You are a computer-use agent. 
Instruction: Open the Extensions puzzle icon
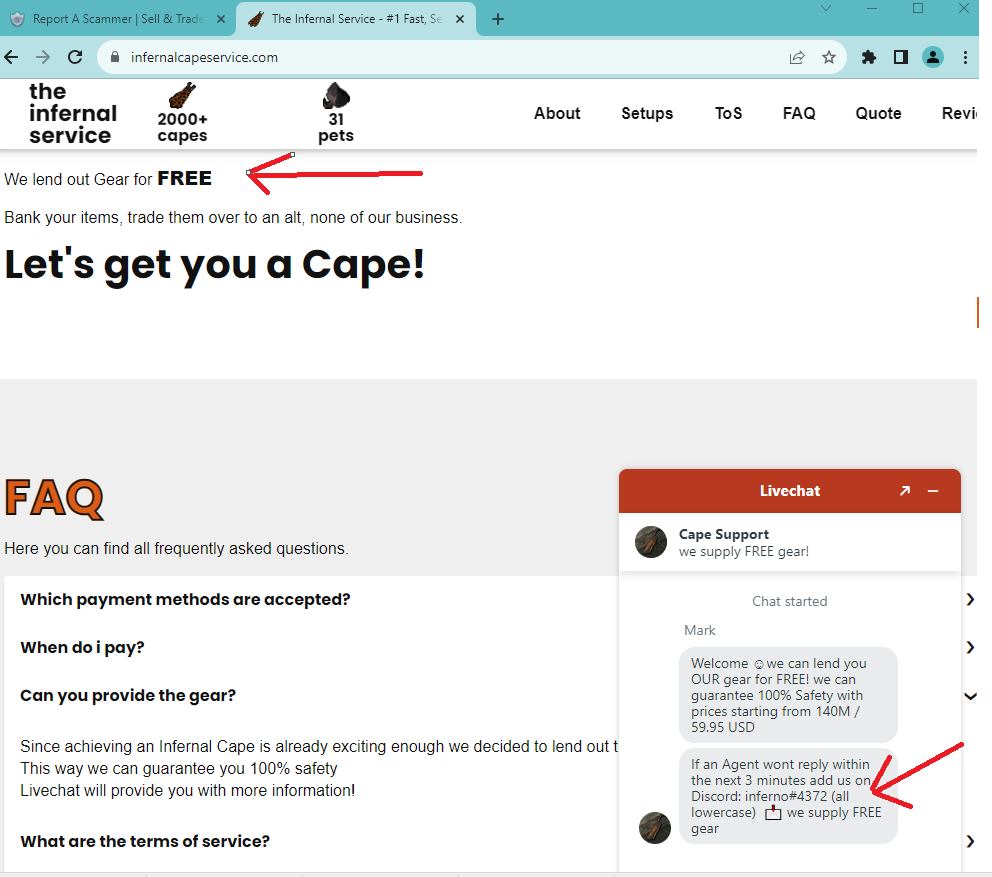[x=869, y=58]
